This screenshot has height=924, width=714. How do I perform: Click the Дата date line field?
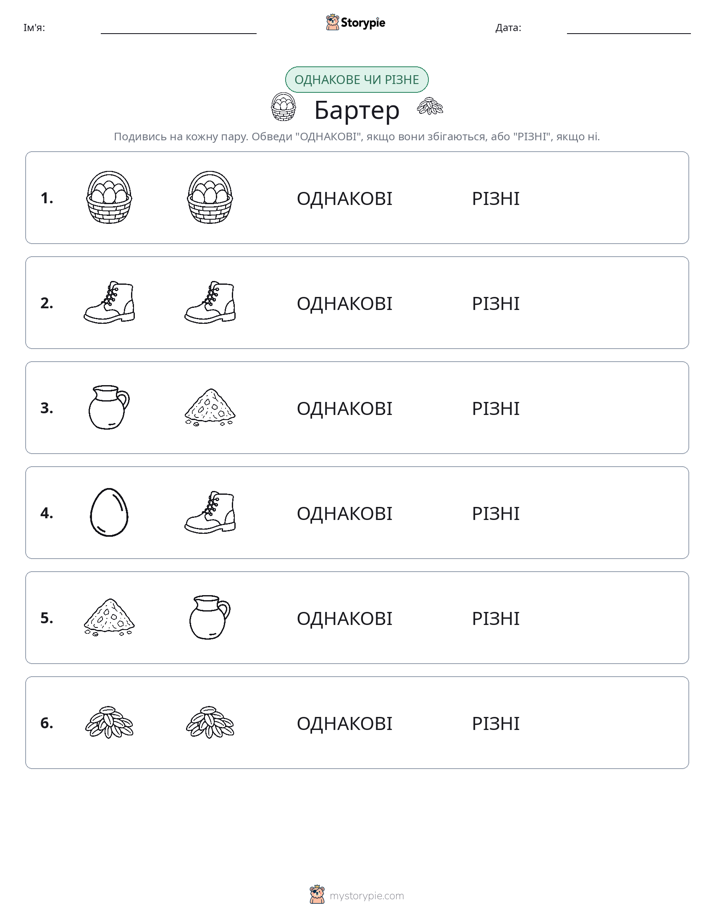click(629, 28)
